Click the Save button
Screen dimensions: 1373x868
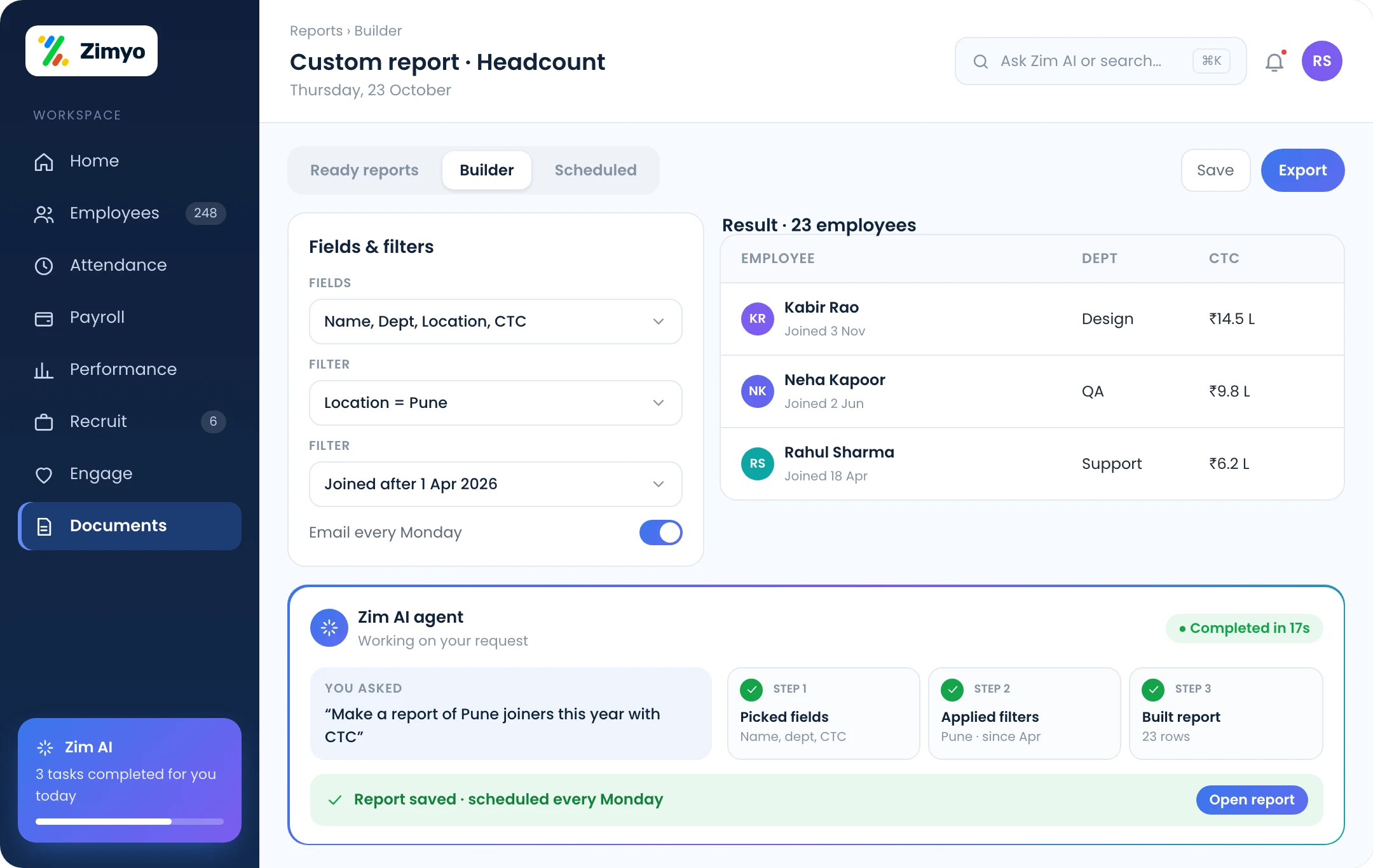[x=1215, y=170]
